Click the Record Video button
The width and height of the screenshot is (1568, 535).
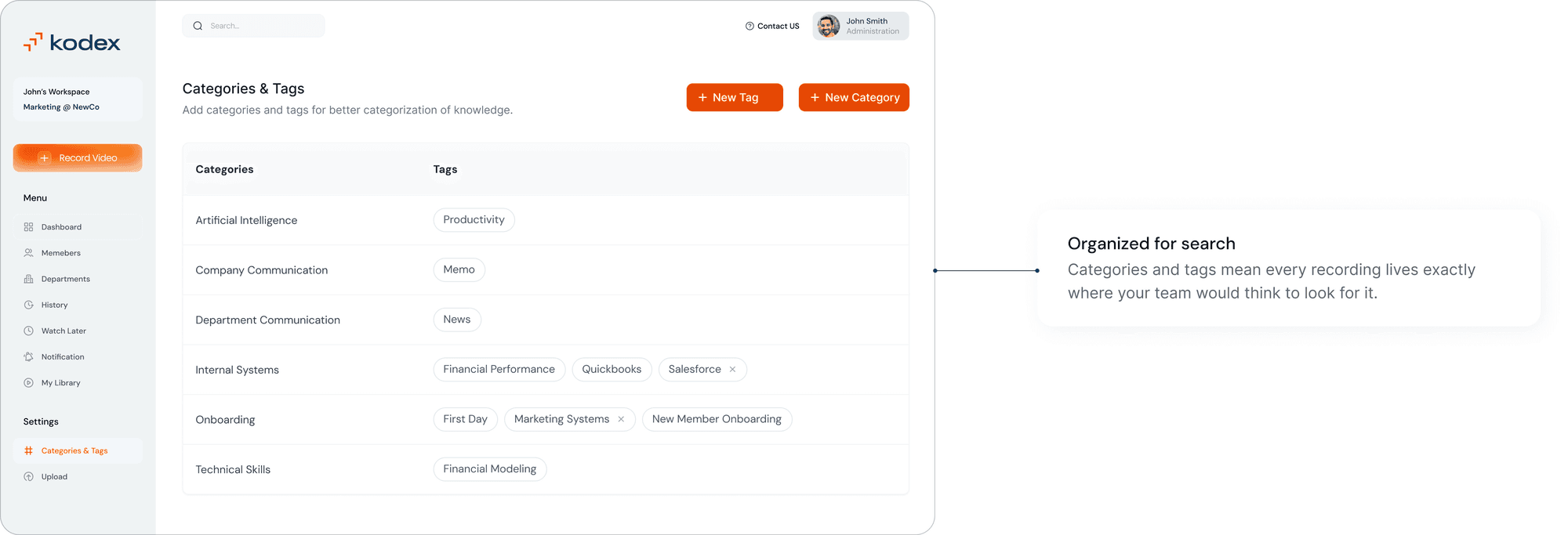tap(78, 157)
